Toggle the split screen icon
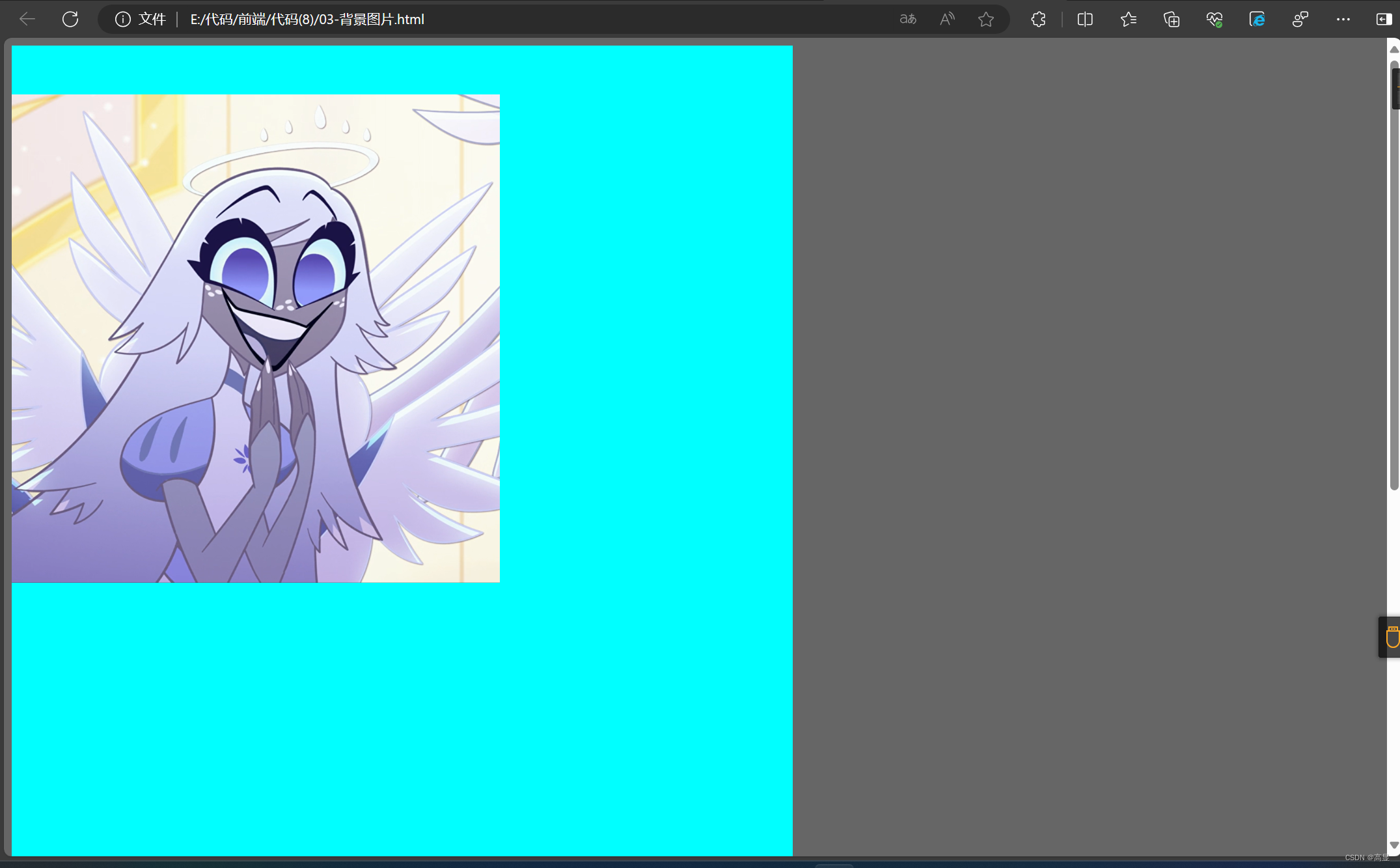The image size is (1400, 868). [x=1085, y=20]
